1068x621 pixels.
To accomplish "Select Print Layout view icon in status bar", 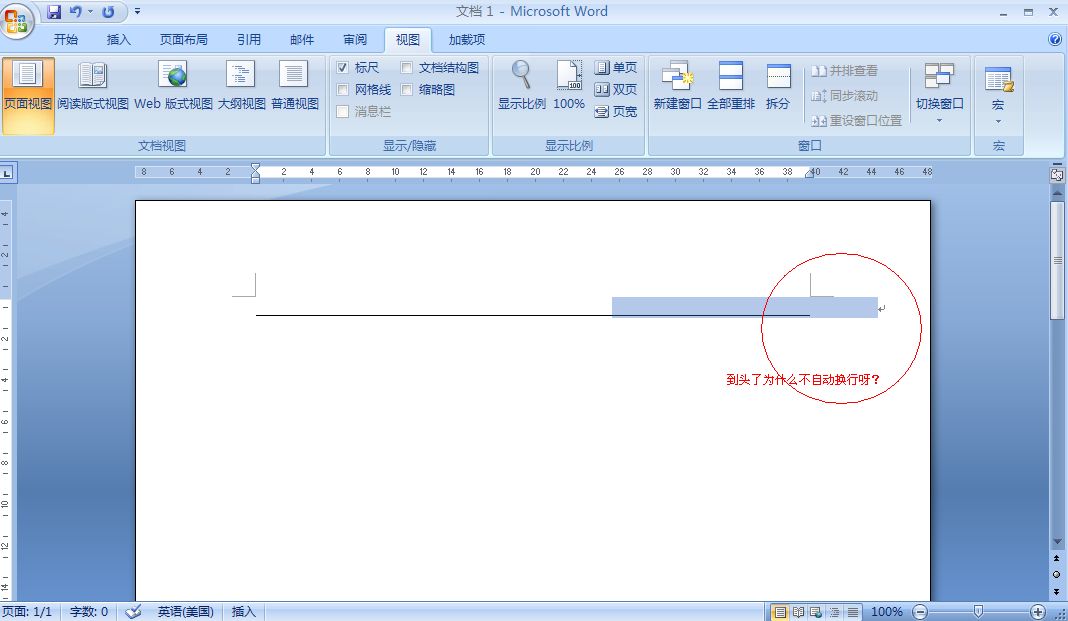I will (x=781, y=612).
